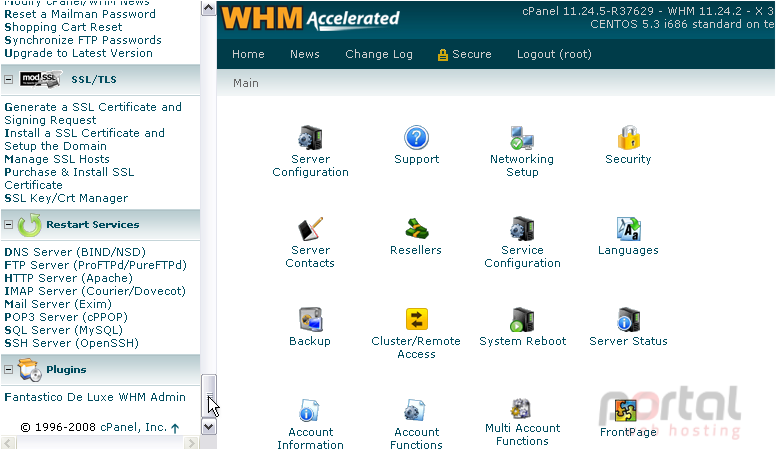Open Fantastico De Luxe WHM Admin
The width and height of the screenshot is (776, 450).
(x=95, y=397)
